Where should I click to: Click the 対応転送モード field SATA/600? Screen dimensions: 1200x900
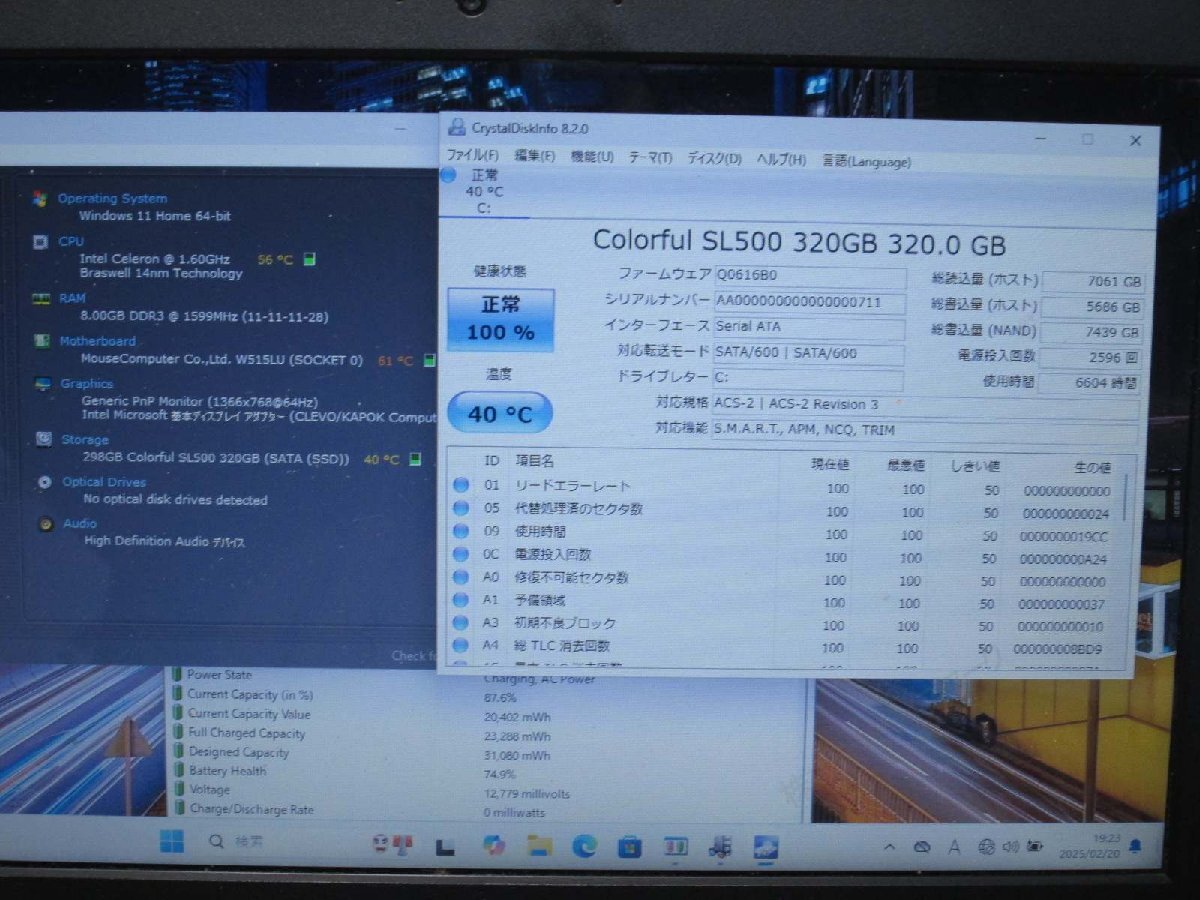(x=809, y=353)
